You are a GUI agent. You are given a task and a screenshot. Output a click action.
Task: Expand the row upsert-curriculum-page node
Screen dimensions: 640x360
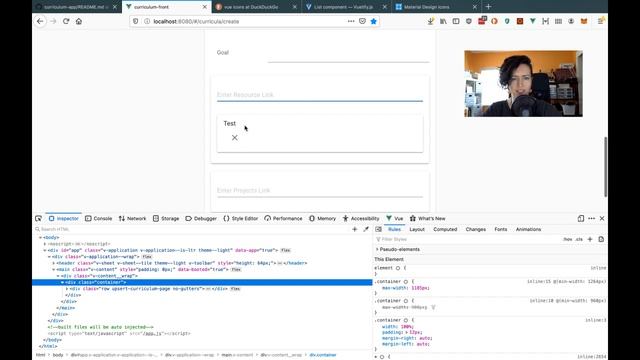pos(67,289)
